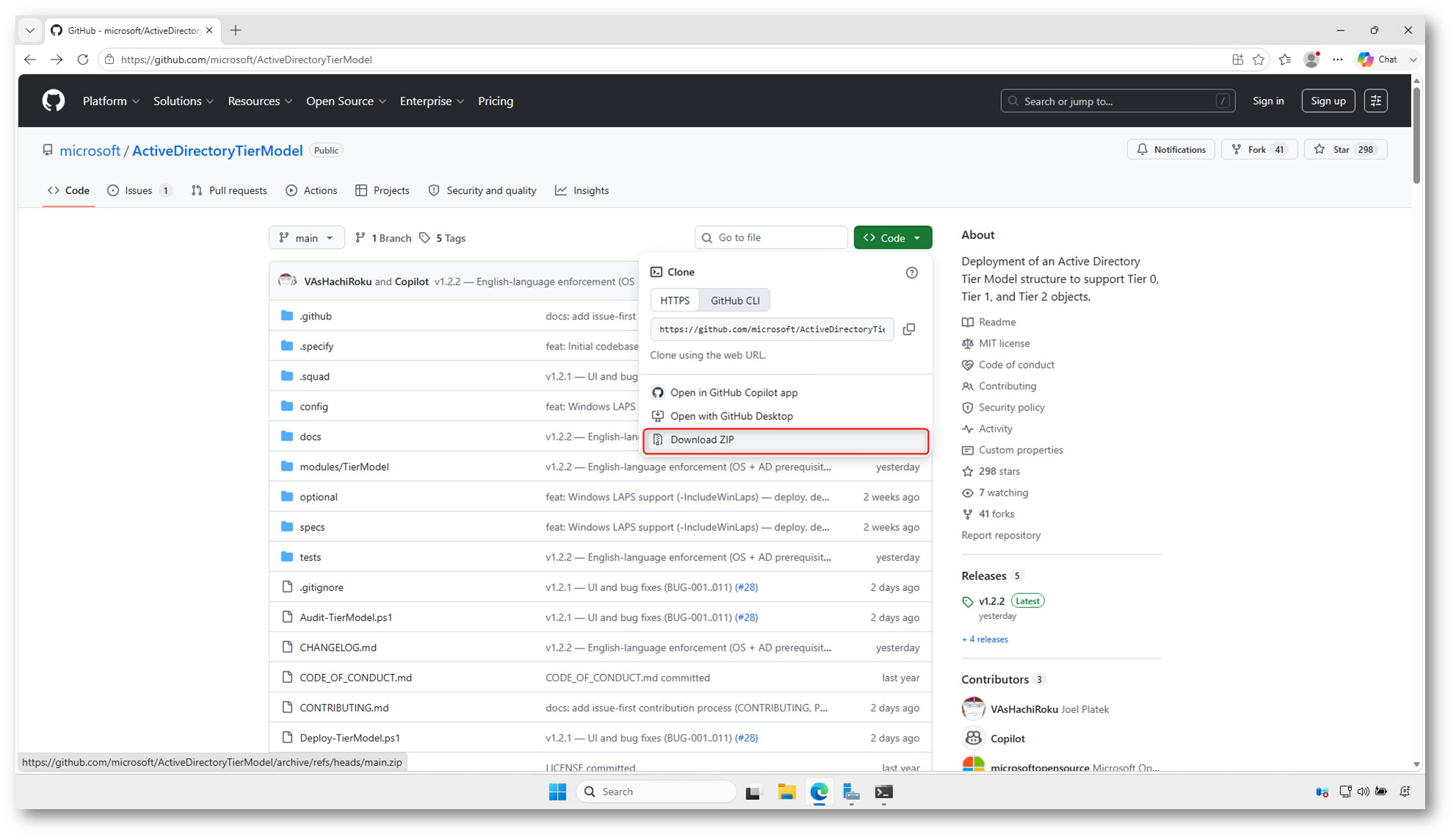Click the Copilot contributor avatar

pos(973,738)
